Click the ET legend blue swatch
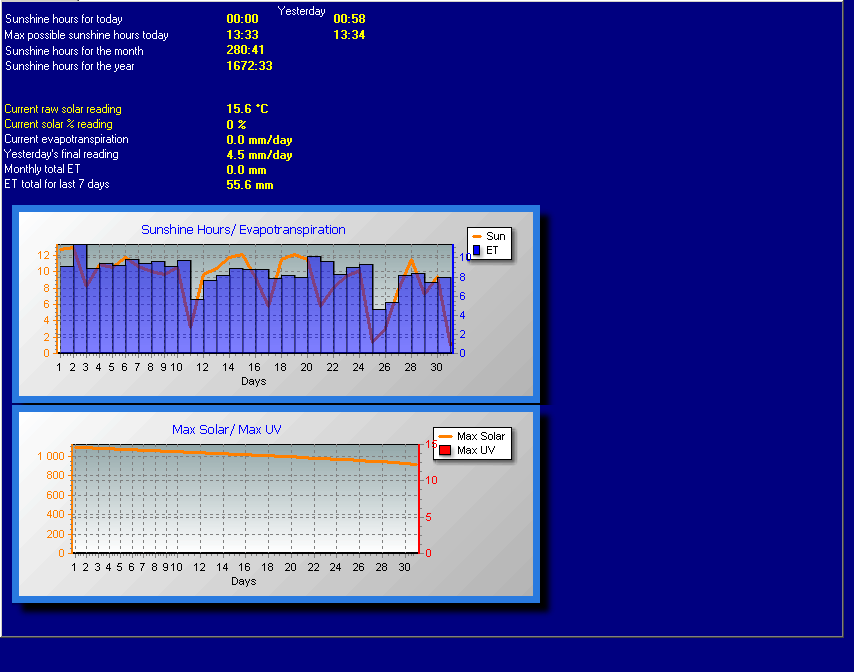 coord(477,250)
